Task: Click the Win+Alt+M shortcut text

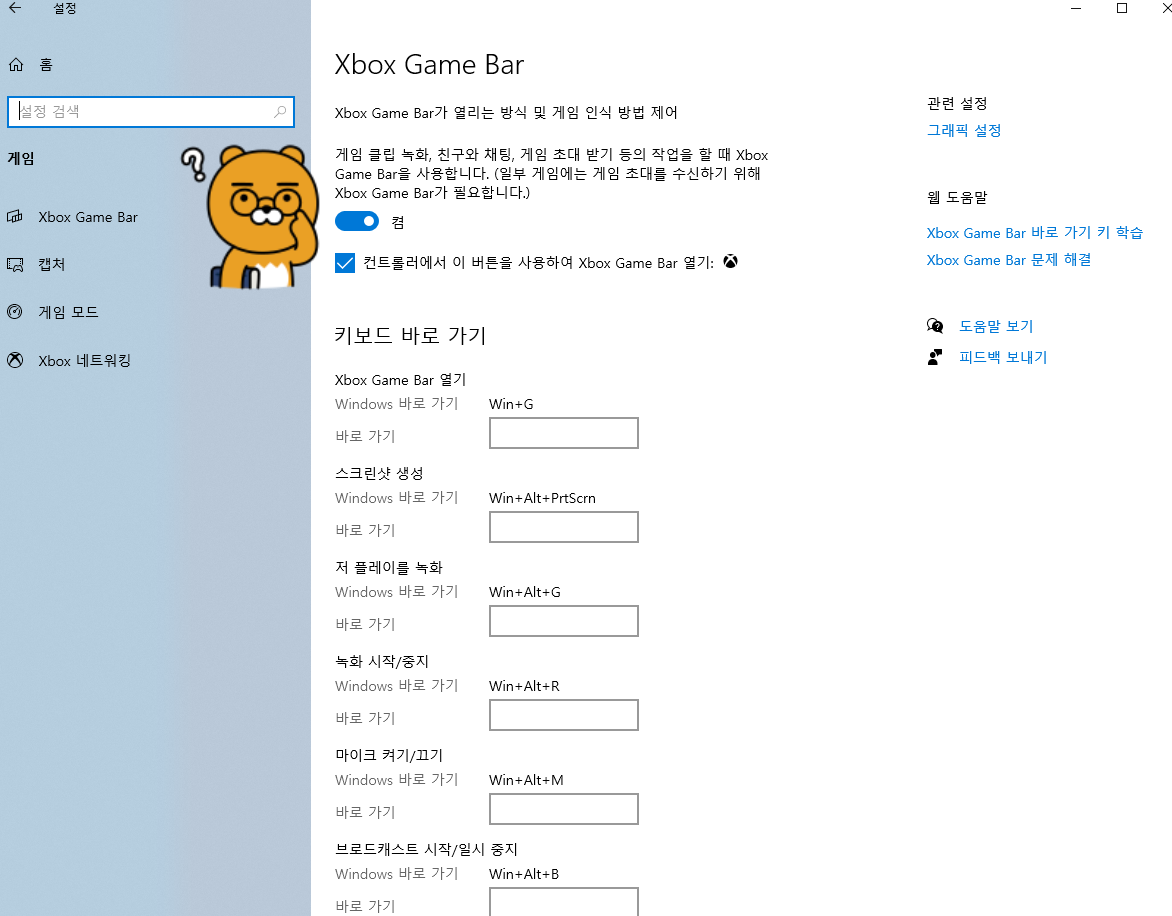Action: [526, 780]
